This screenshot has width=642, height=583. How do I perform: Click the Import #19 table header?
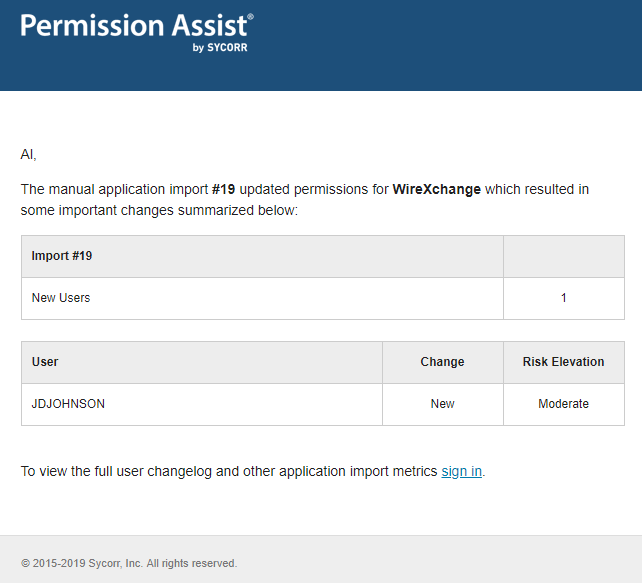(262, 256)
